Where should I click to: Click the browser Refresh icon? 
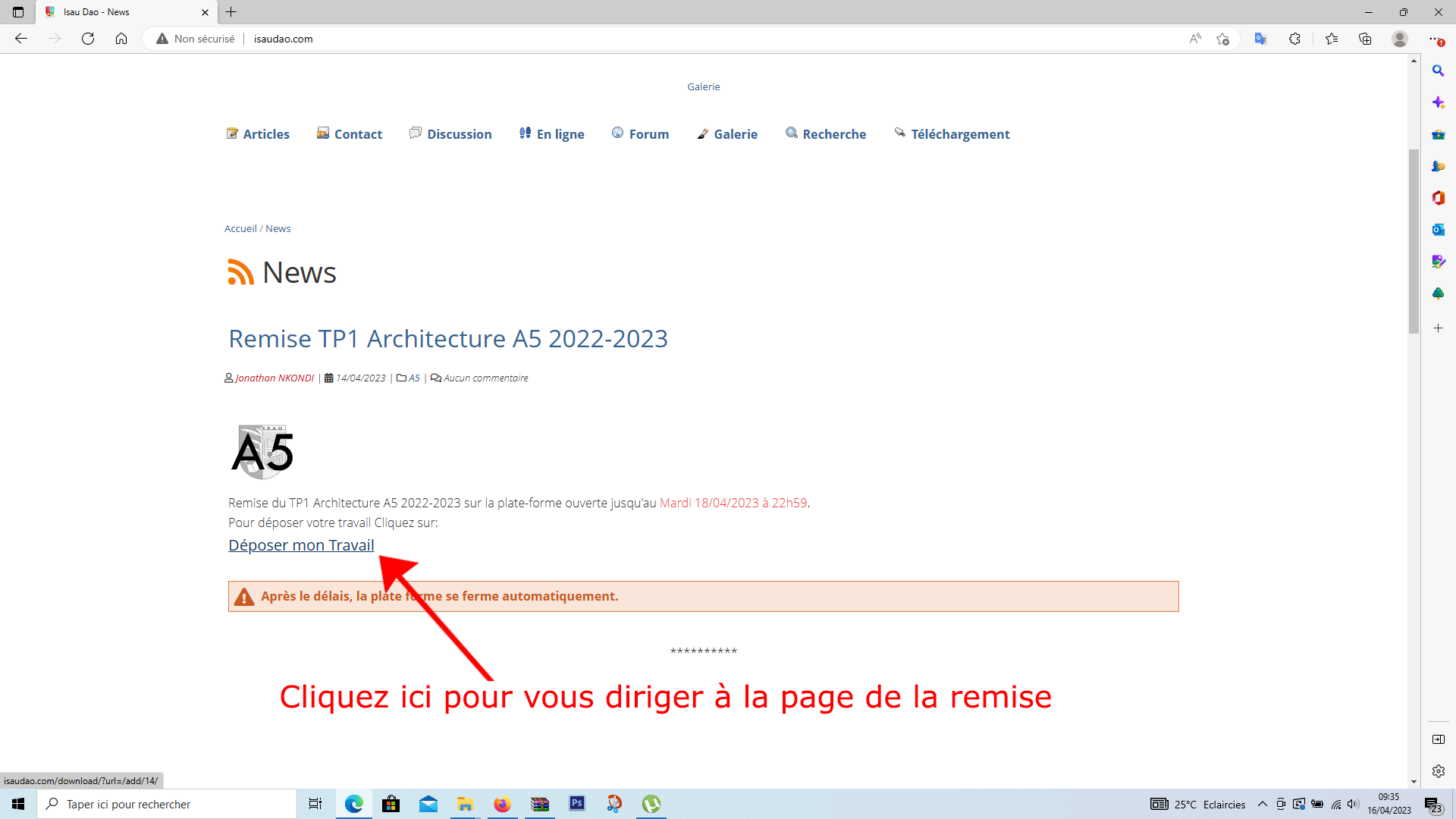point(88,39)
